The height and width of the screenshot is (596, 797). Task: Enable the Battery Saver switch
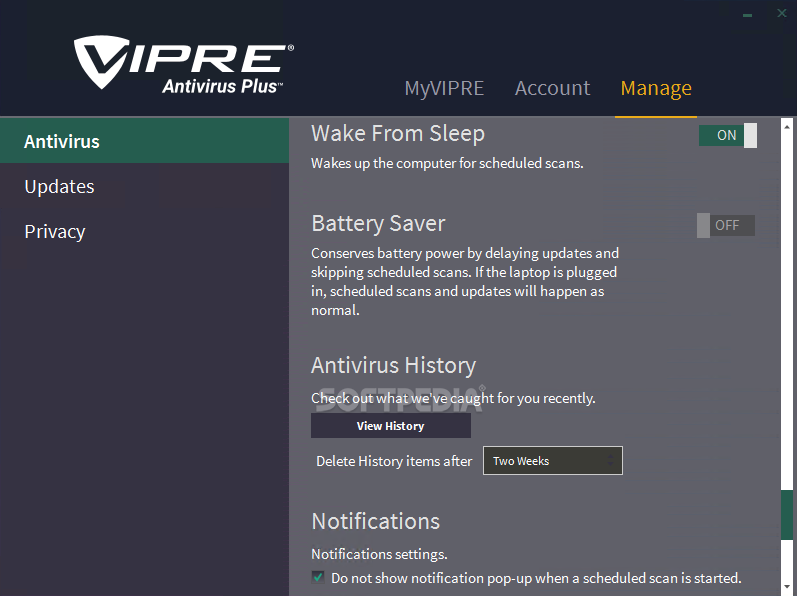[x=725, y=225]
